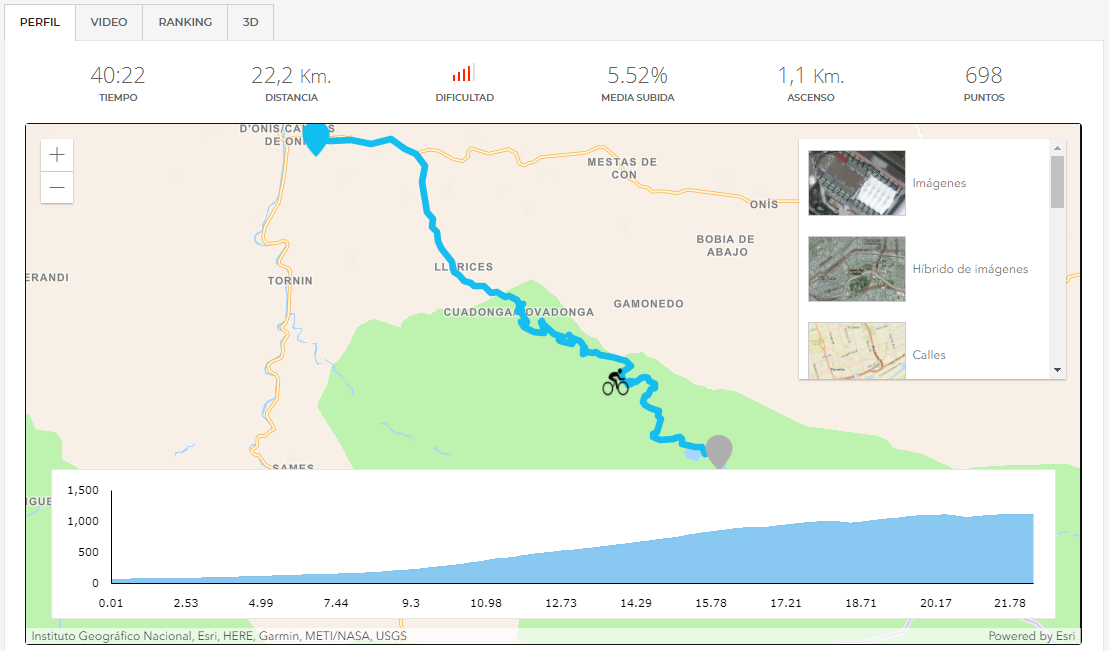This screenshot has width=1109, height=651.
Task: Click the Powered by Esri link
Action: [x=1031, y=636]
